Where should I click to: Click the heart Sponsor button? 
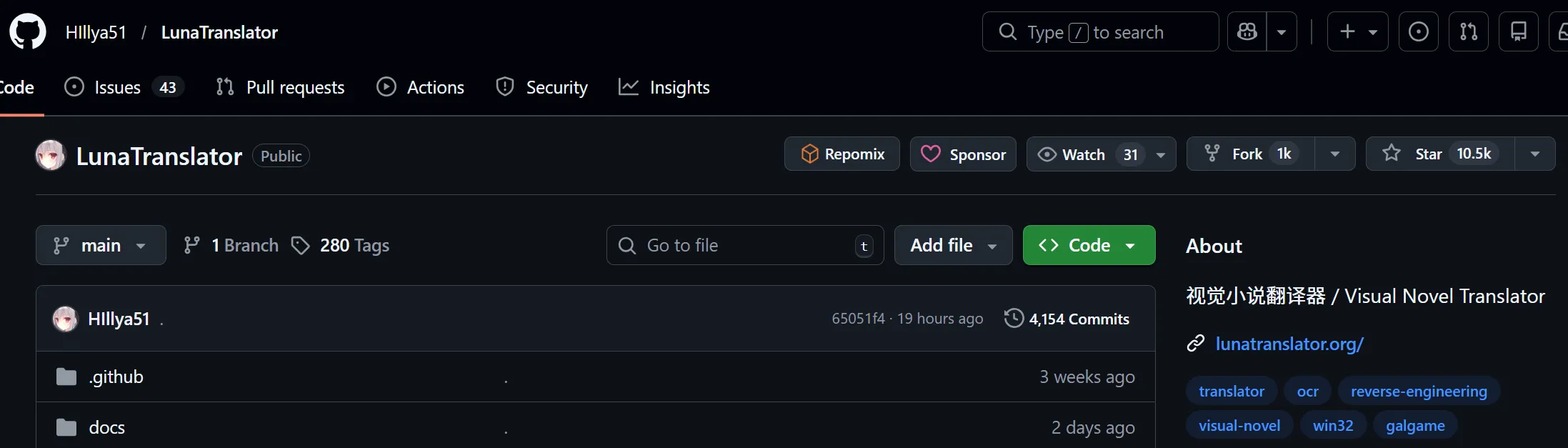(x=962, y=154)
